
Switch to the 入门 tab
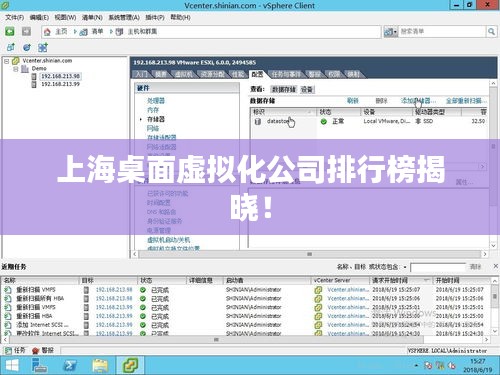point(142,74)
